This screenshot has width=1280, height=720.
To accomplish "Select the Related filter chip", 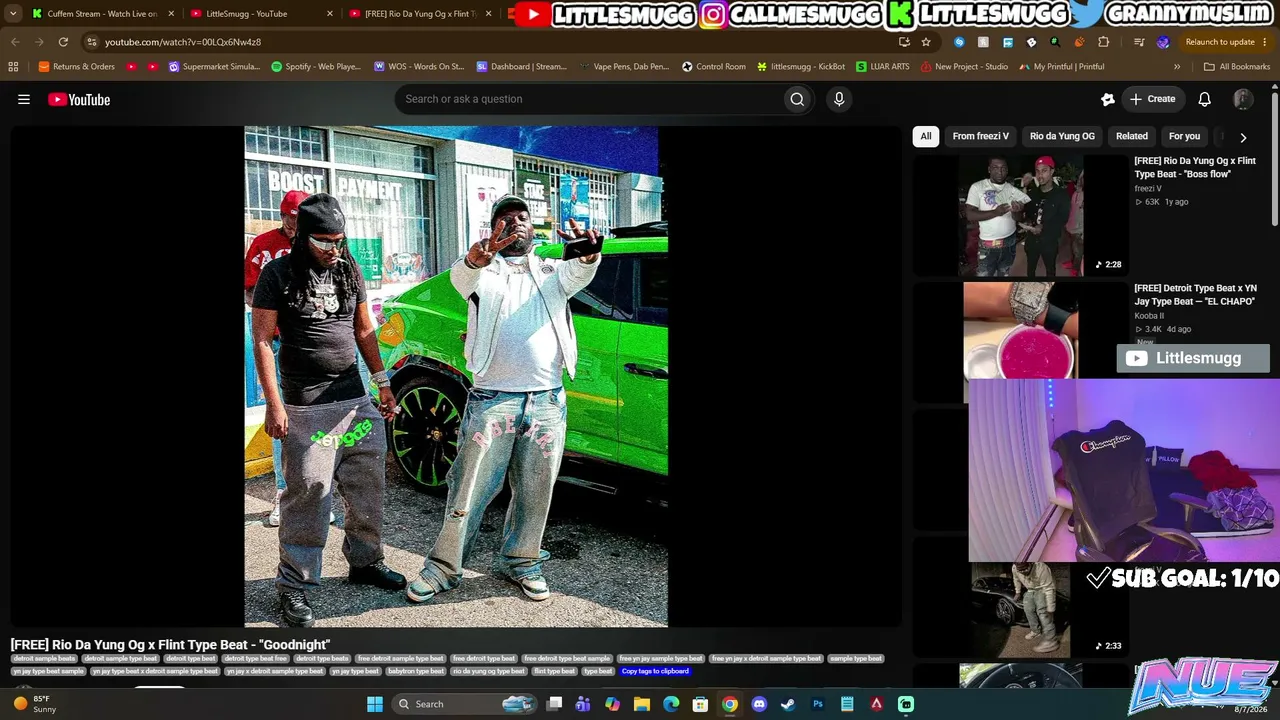I will 1132,136.
